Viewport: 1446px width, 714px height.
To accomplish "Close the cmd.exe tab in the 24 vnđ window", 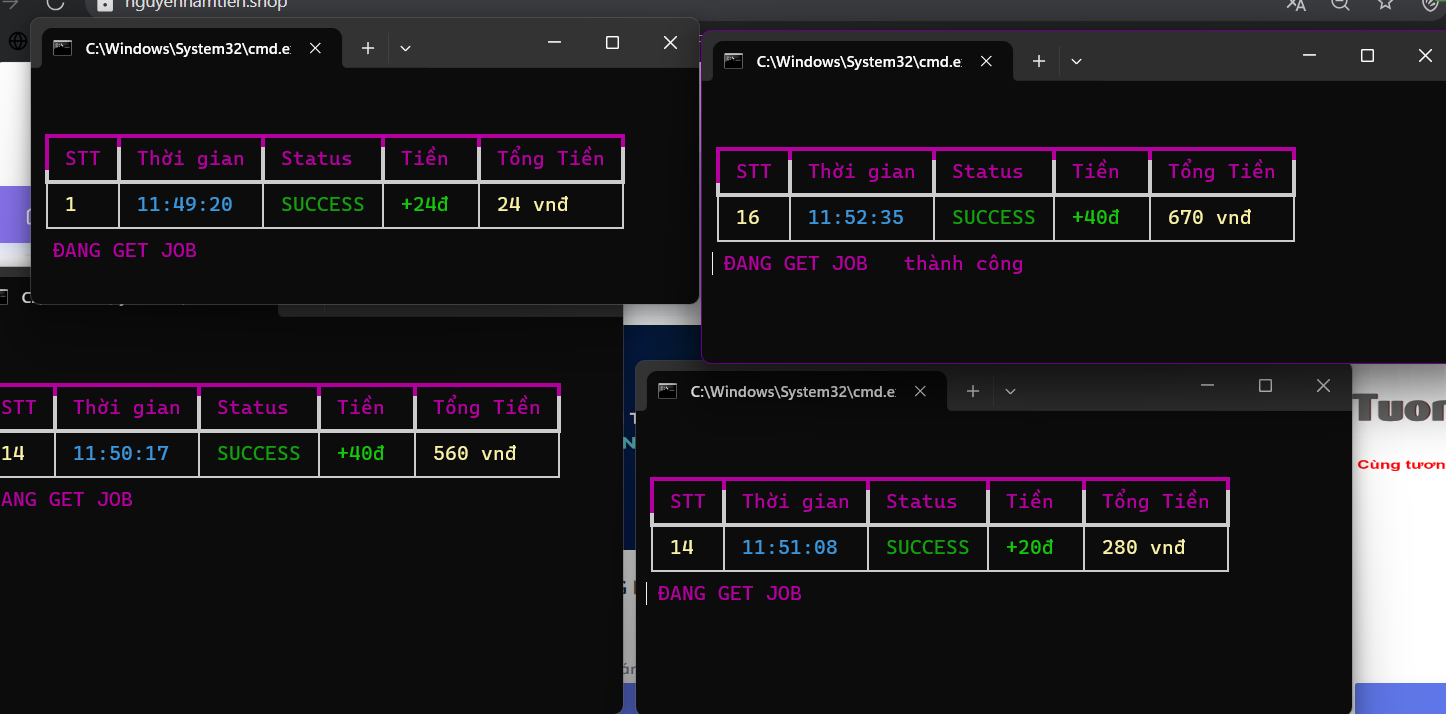I will click(315, 48).
